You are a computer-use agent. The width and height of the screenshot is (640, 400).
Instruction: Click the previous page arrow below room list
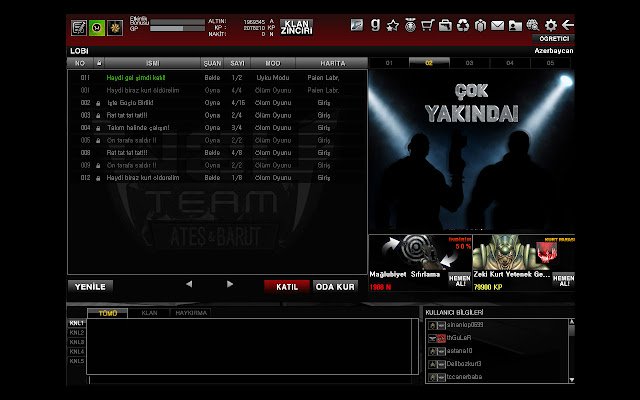tap(189, 284)
